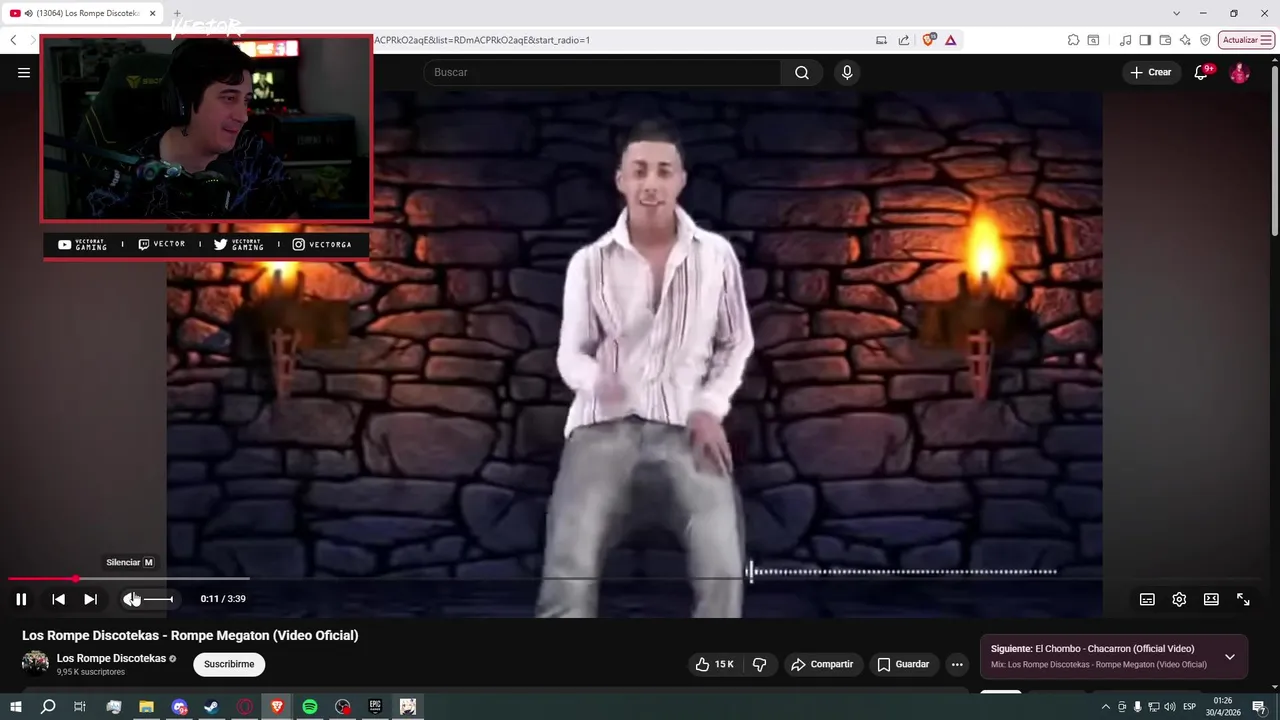This screenshot has height=720, width=1280.
Task: Dislike the video
Action: [x=760, y=664]
